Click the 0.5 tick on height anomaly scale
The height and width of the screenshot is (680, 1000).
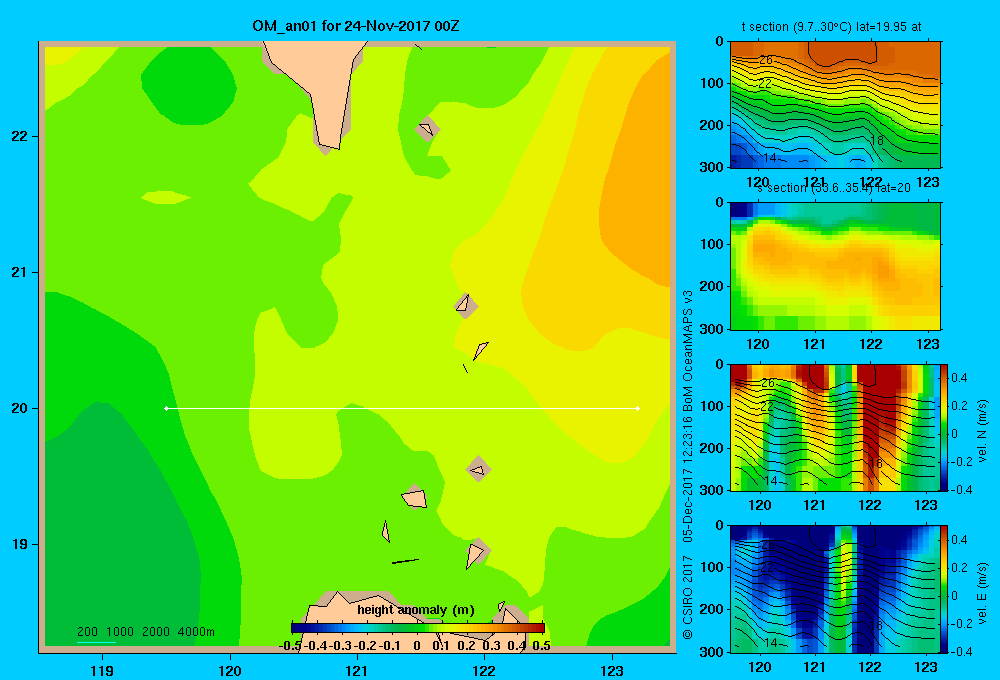pyautogui.click(x=541, y=646)
